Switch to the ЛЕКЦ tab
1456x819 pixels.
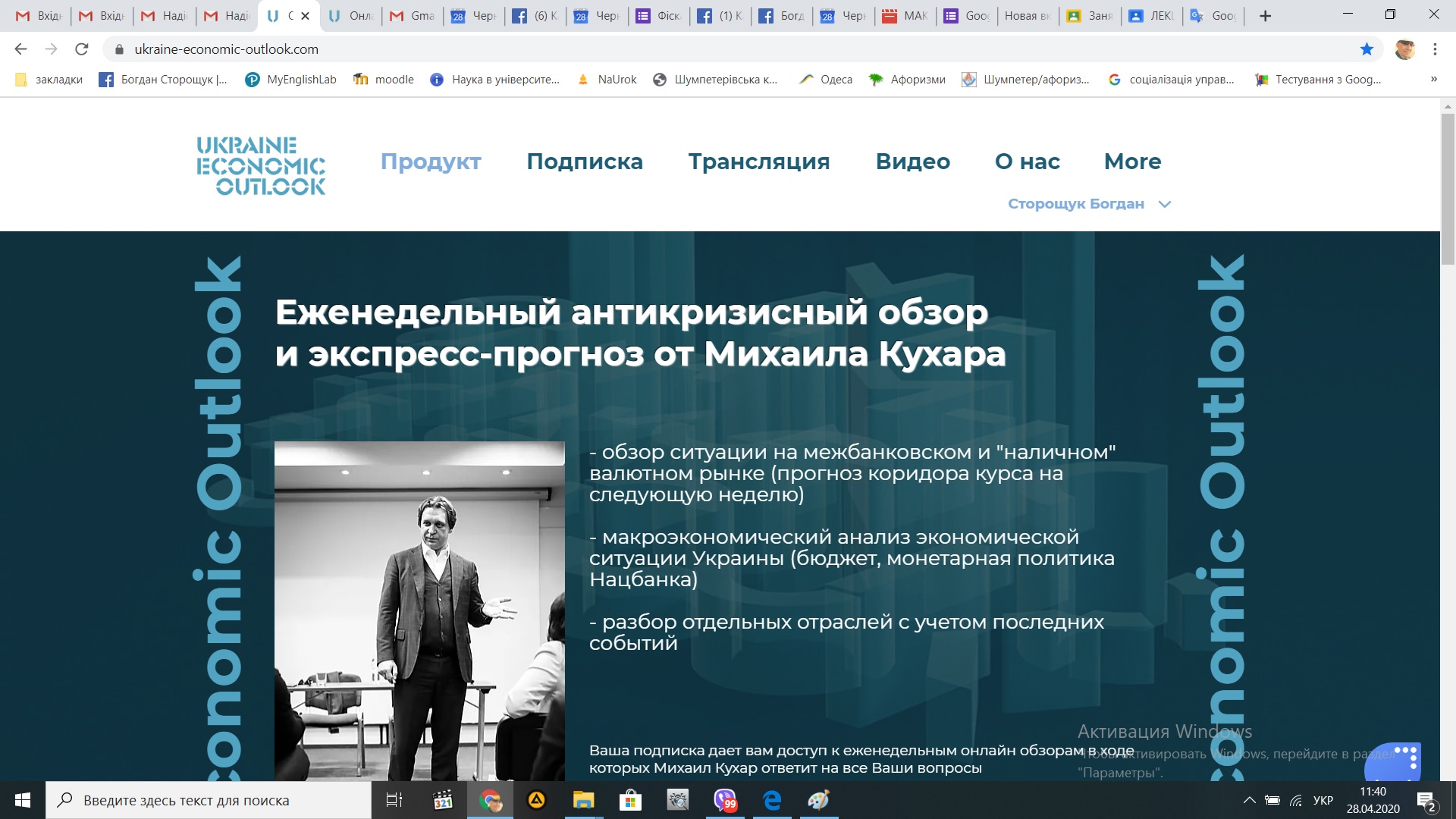tap(1151, 16)
